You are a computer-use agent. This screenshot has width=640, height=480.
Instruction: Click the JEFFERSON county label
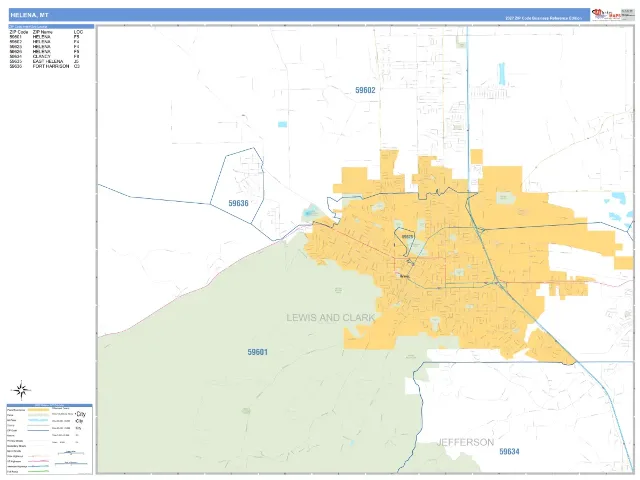(465, 442)
